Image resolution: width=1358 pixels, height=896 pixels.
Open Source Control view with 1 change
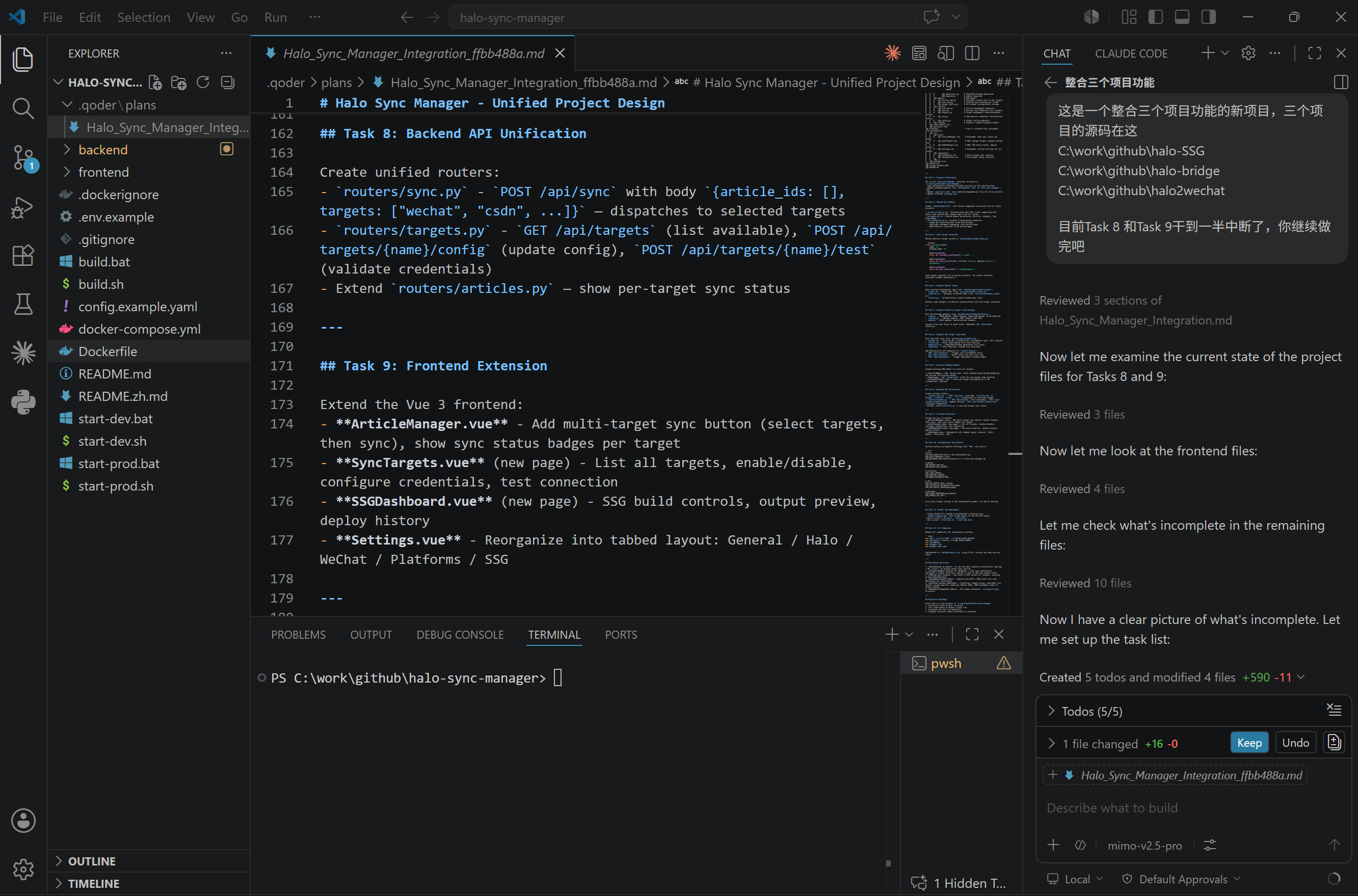23,157
